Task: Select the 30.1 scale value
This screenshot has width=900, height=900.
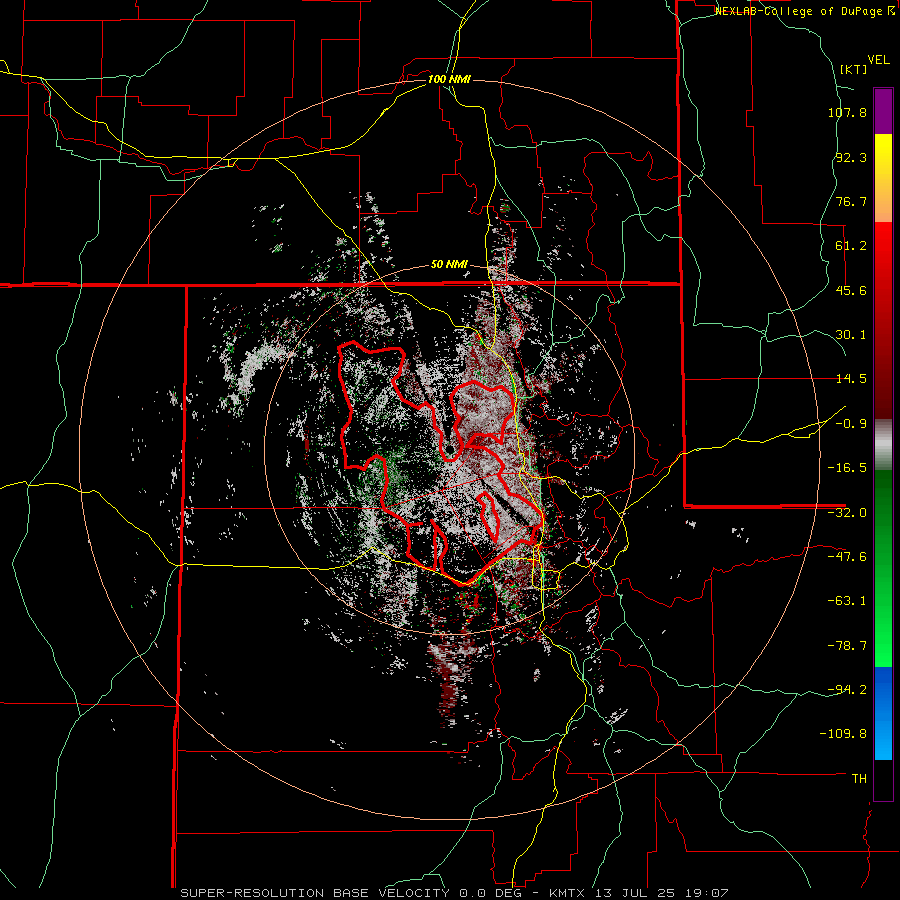Action: click(x=851, y=335)
